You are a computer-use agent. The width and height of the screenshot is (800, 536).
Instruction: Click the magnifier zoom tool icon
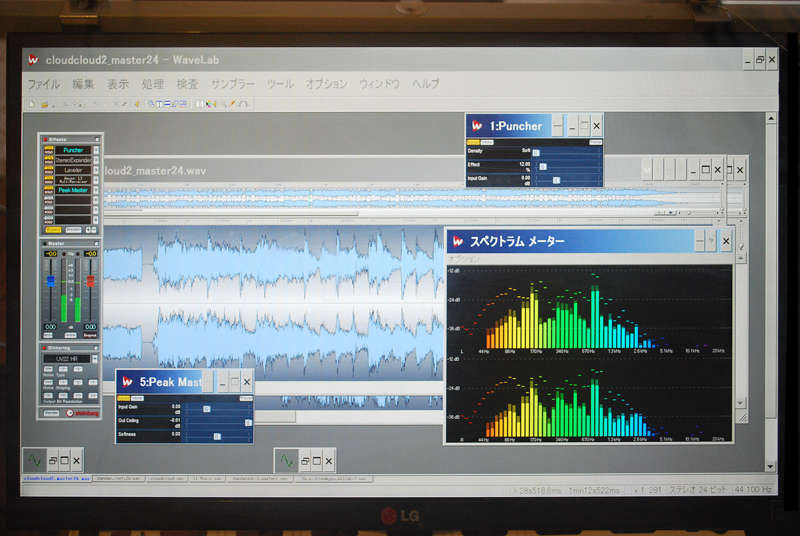[223, 104]
